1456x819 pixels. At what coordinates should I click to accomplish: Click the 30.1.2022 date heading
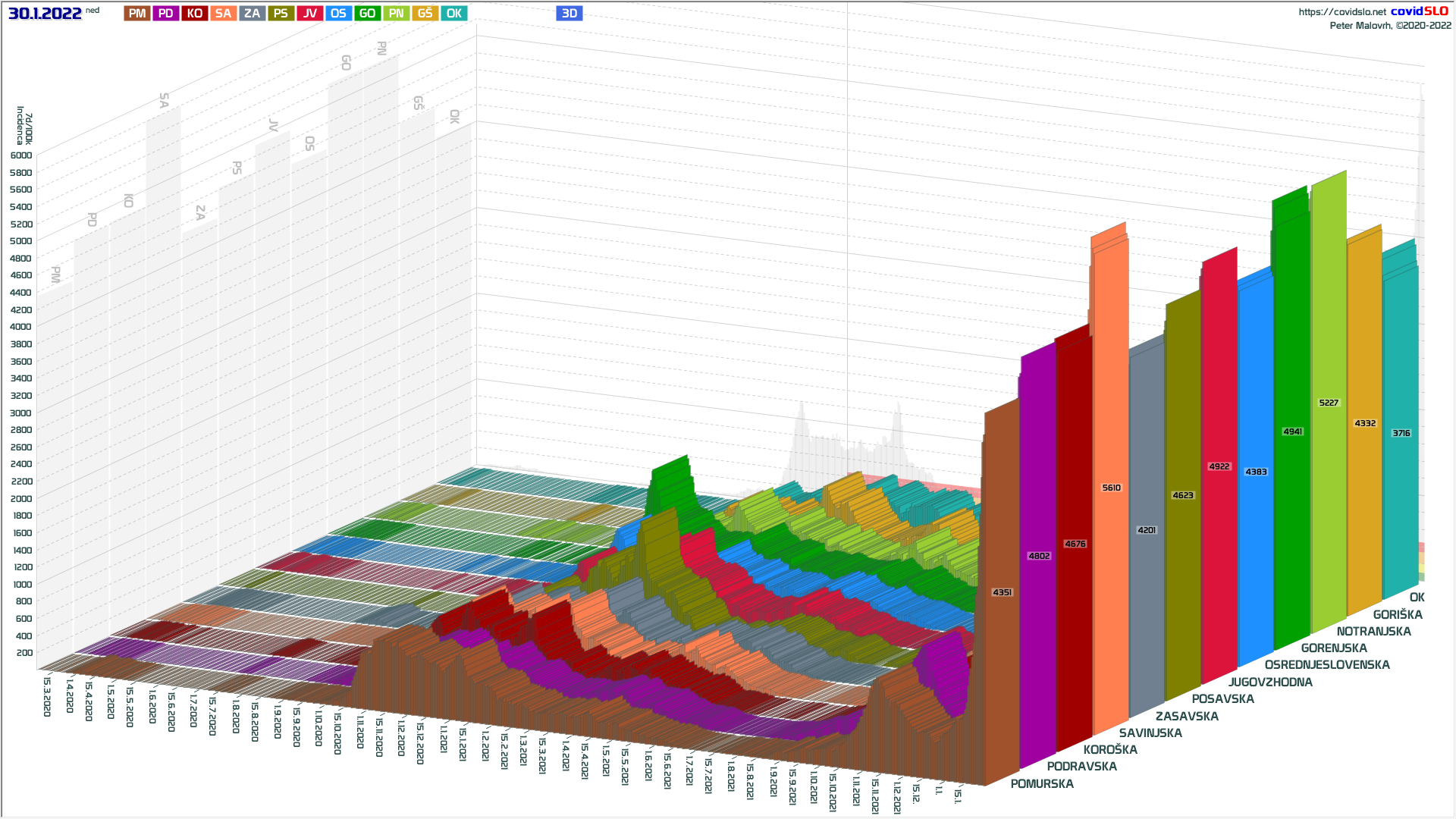[45, 14]
